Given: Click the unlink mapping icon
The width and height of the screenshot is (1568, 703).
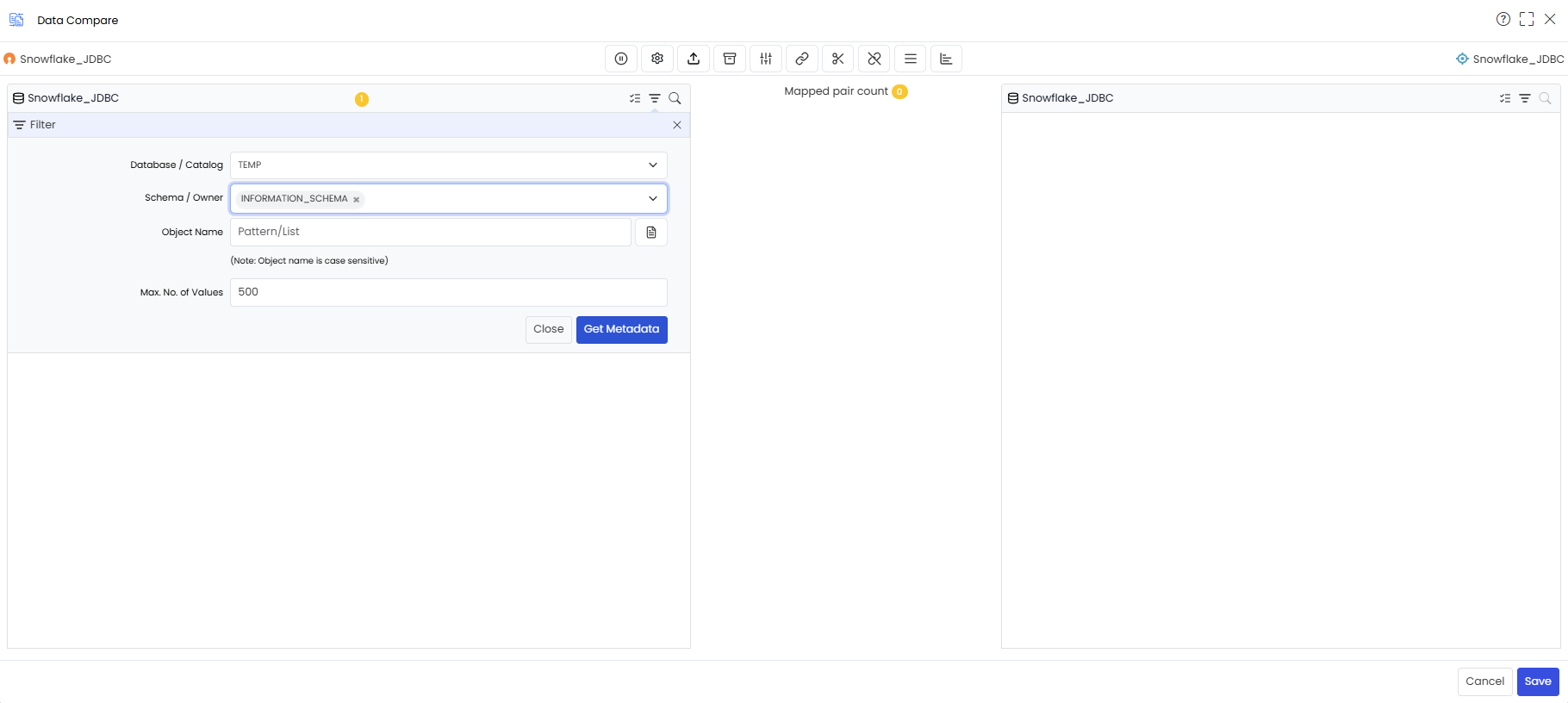Looking at the screenshot, I should (x=874, y=59).
